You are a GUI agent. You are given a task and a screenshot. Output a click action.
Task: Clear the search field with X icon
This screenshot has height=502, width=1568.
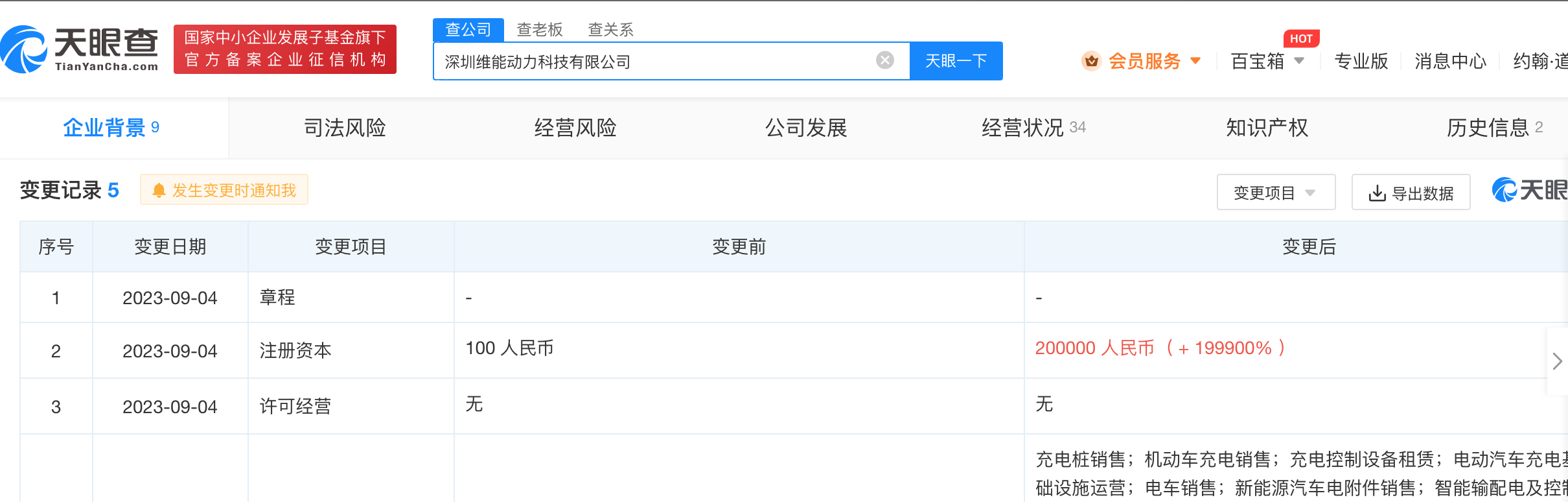(x=884, y=60)
